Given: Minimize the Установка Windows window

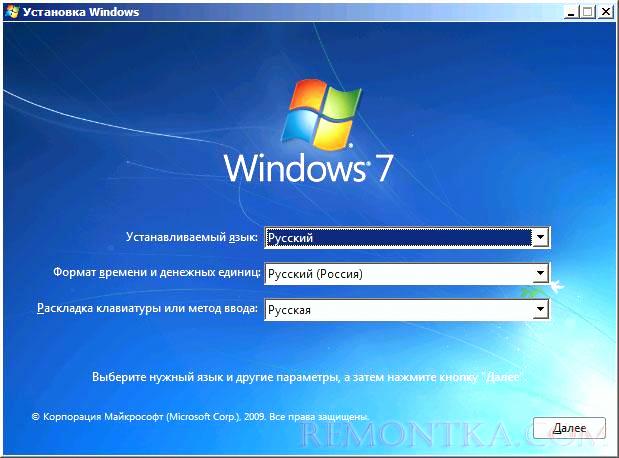Looking at the screenshot, I should click(570, 12).
